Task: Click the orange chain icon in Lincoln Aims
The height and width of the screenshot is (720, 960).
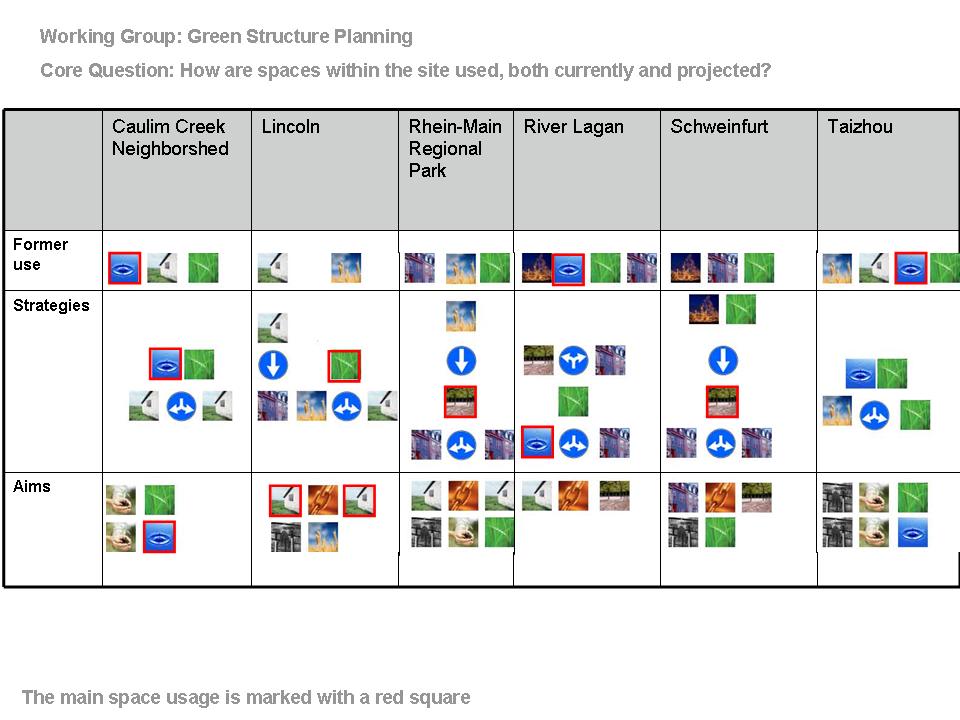Action: pos(323,500)
